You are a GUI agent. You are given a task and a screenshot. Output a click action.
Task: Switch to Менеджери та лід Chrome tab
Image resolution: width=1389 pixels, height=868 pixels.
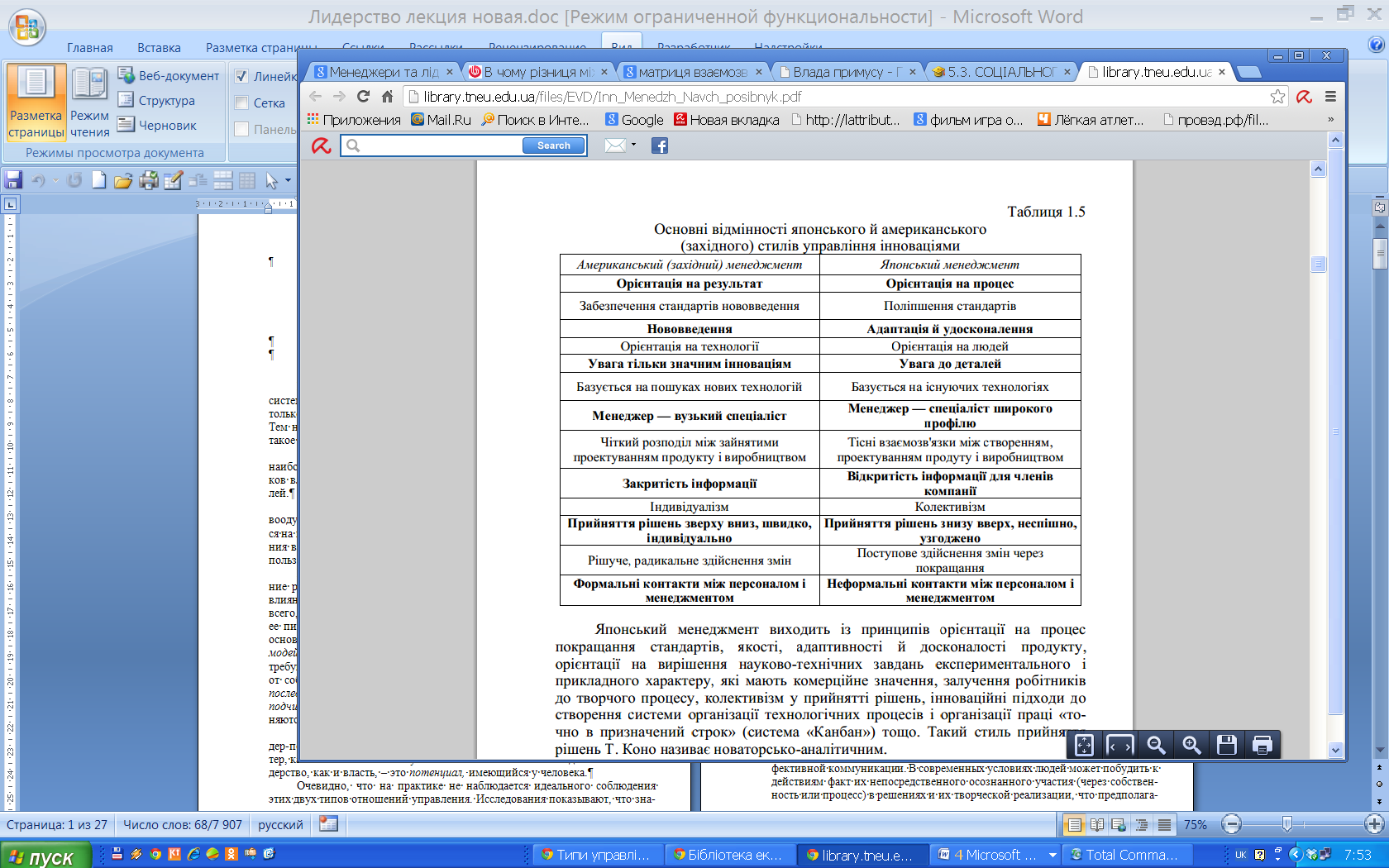point(384,72)
